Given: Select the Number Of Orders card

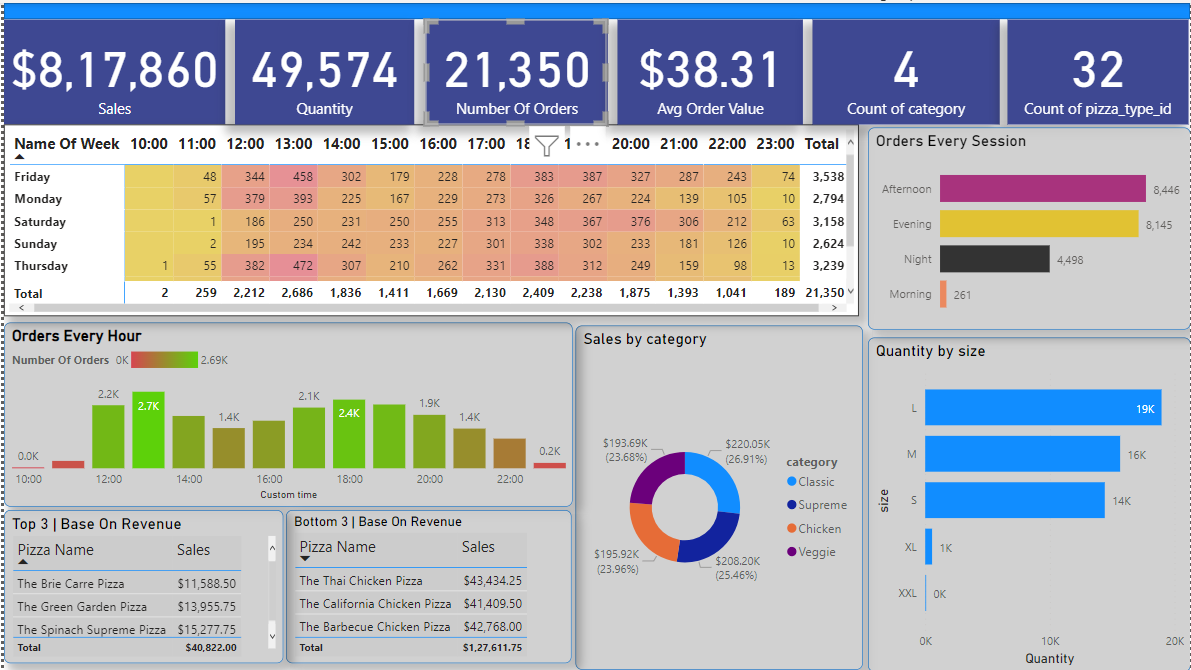Looking at the screenshot, I should click(x=516, y=72).
